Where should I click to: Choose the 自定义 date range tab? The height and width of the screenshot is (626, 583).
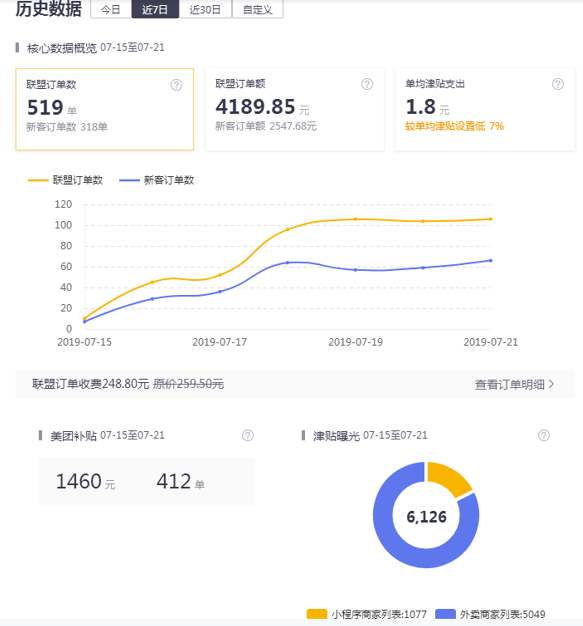pos(258,9)
